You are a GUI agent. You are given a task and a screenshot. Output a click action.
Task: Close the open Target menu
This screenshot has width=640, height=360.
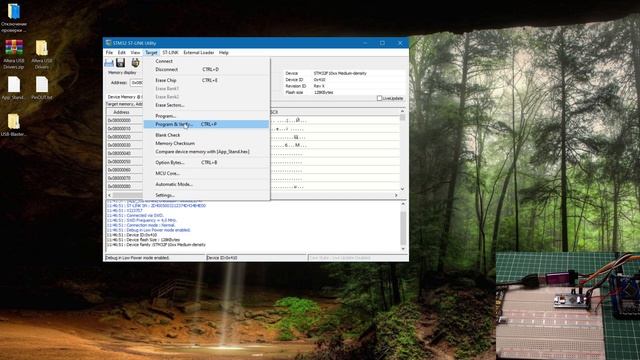[x=151, y=53]
